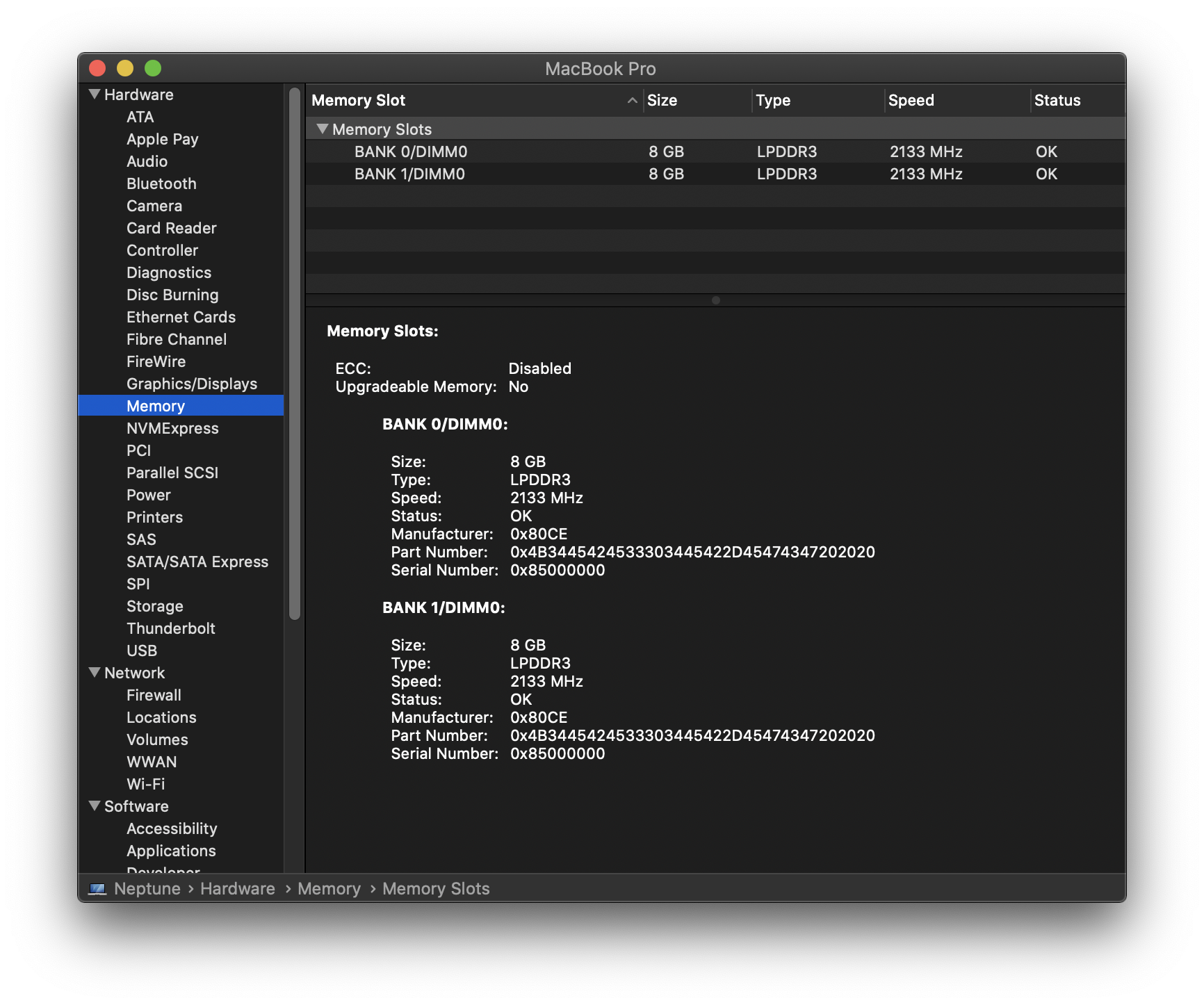This screenshot has height=1005, width=1204.
Task: Select SAS in the sidebar
Action: pos(141,539)
